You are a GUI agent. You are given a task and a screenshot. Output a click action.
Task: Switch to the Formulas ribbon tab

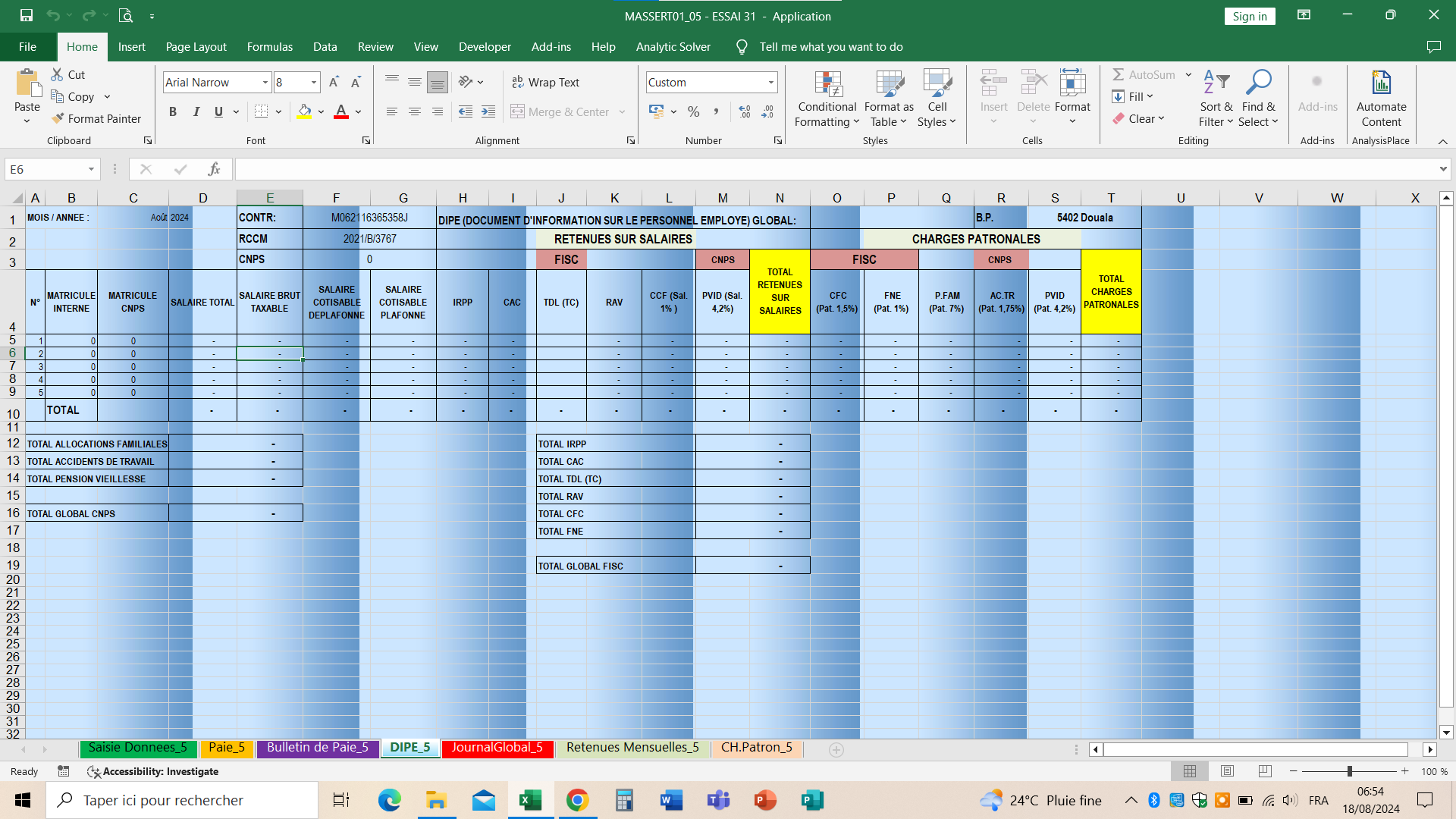[x=269, y=46]
